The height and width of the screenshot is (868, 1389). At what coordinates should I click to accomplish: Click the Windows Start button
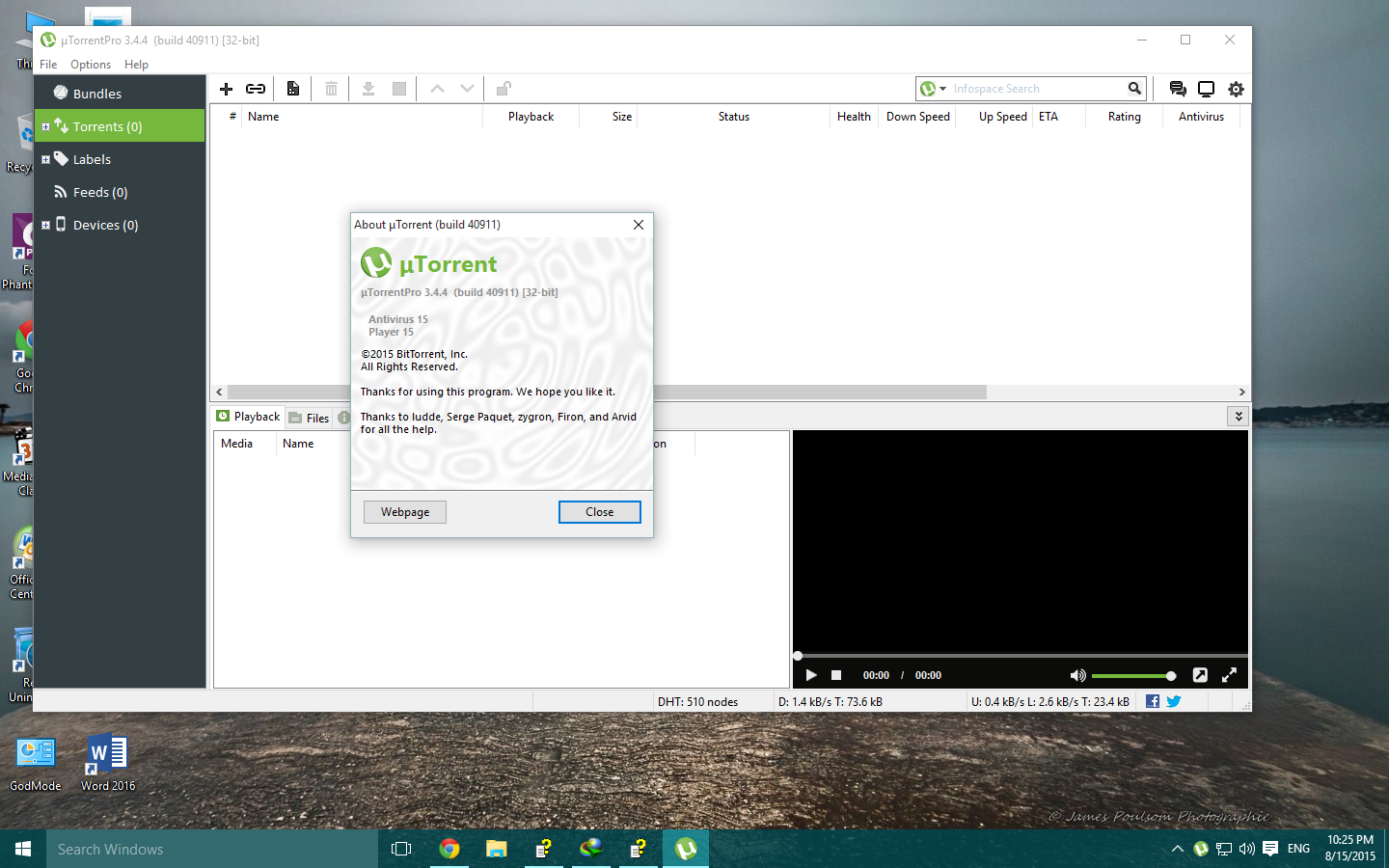[x=23, y=849]
